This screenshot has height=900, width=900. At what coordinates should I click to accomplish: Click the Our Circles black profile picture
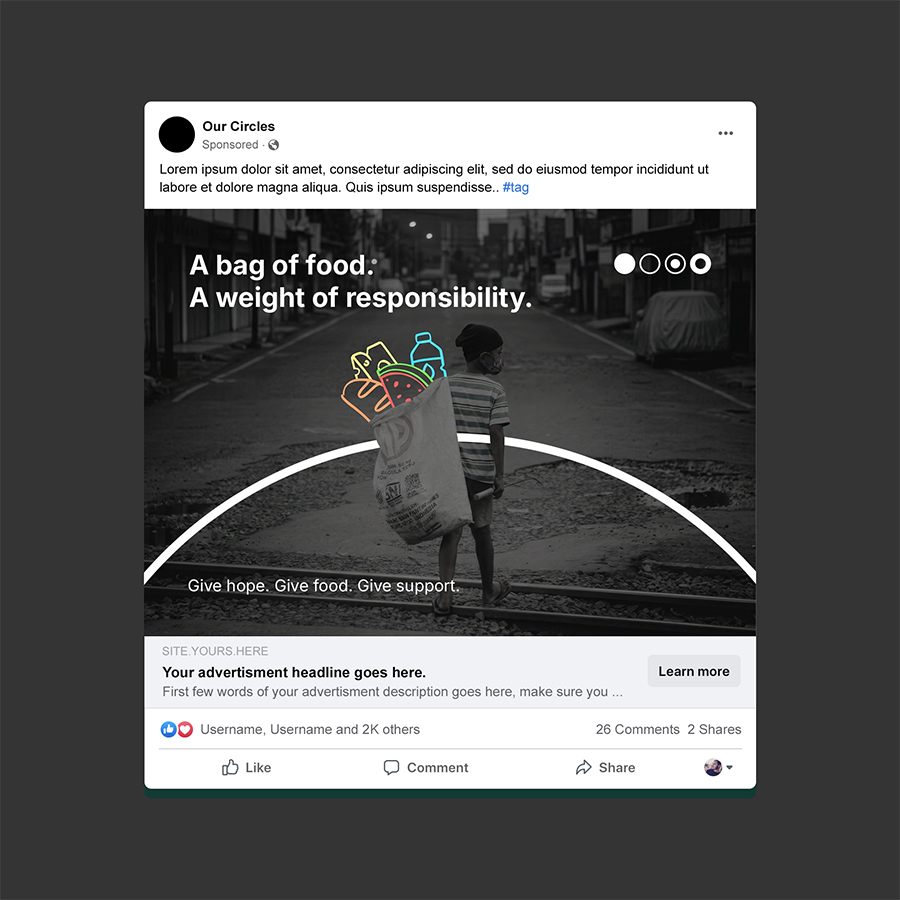pyautogui.click(x=177, y=134)
